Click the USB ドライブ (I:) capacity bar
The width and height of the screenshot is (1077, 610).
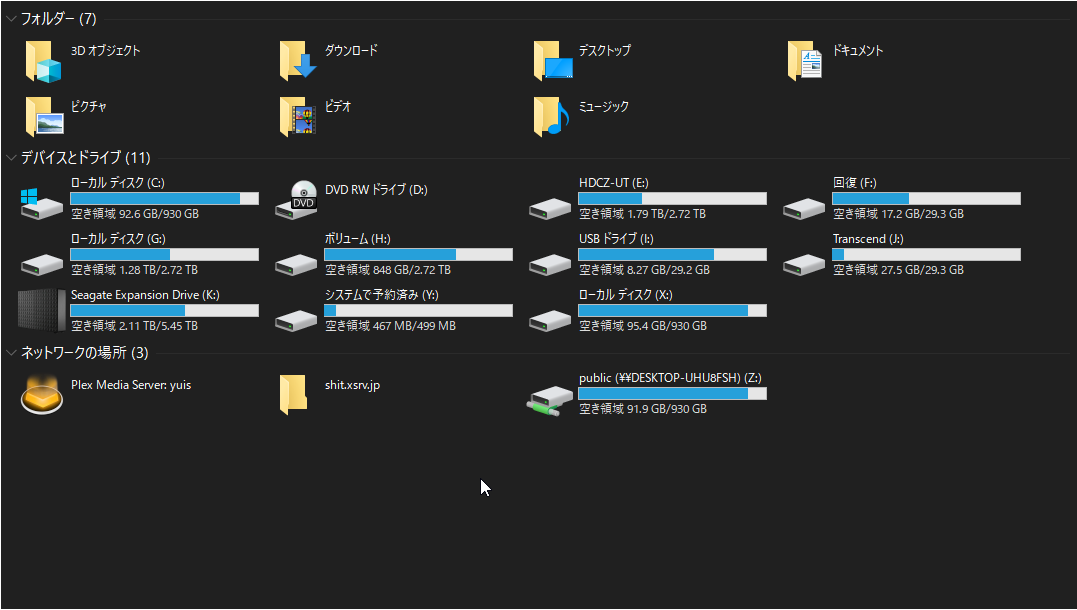(672, 255)
